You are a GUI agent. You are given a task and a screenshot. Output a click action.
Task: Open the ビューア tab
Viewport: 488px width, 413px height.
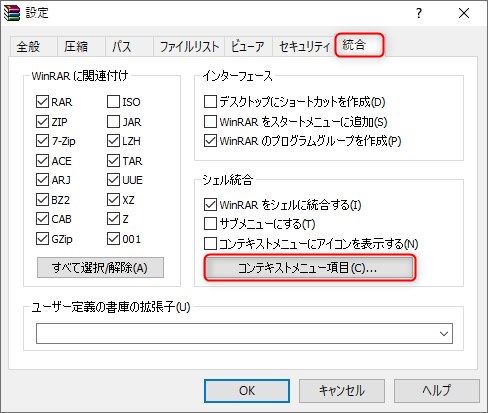point(248,46)
